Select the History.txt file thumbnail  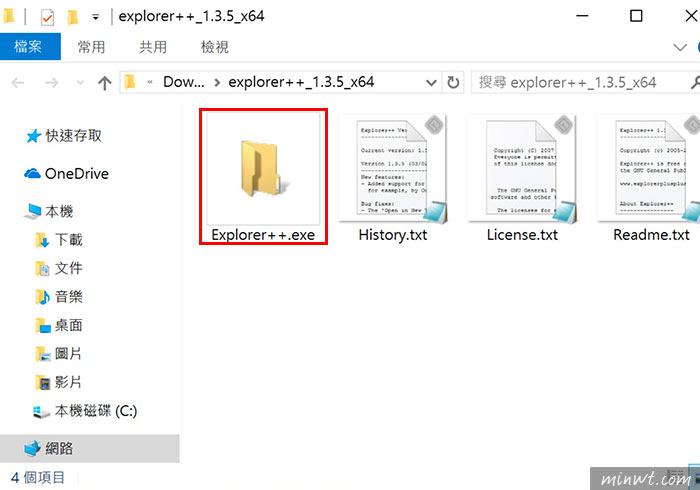coord(393,168)
